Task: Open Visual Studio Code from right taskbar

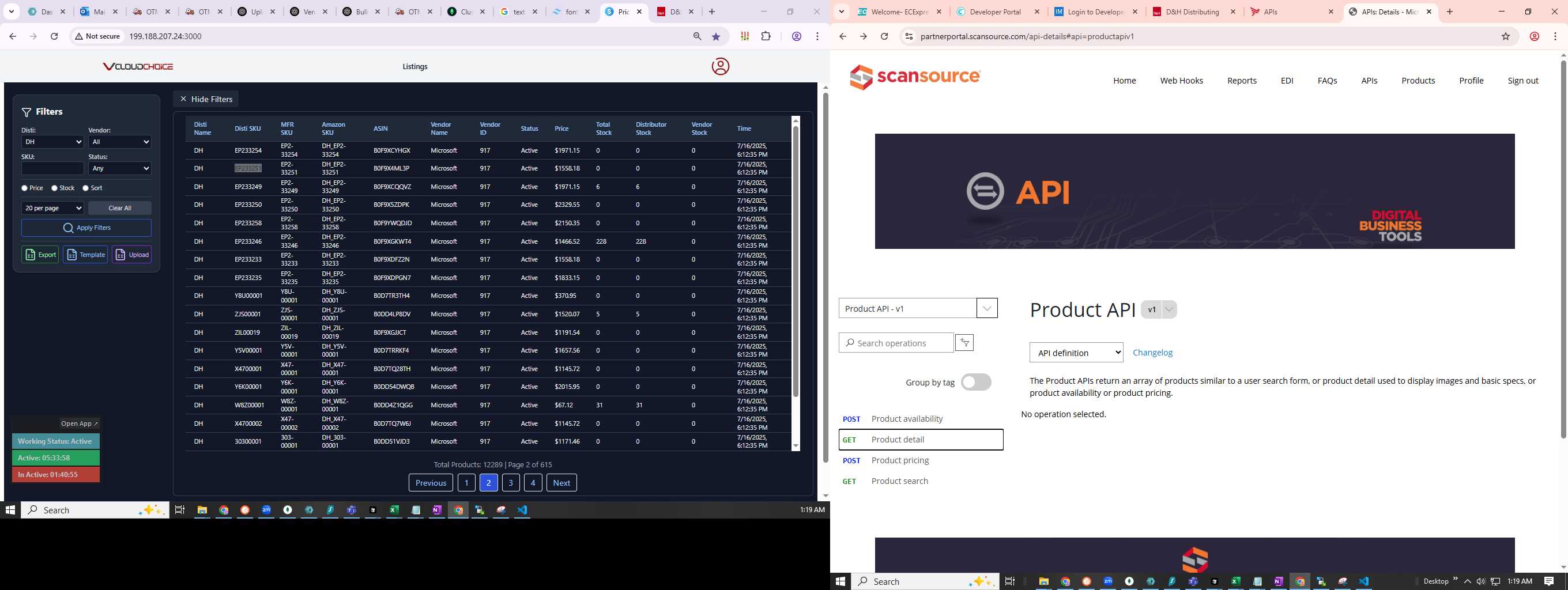Action: click(x=1363, y=581)
